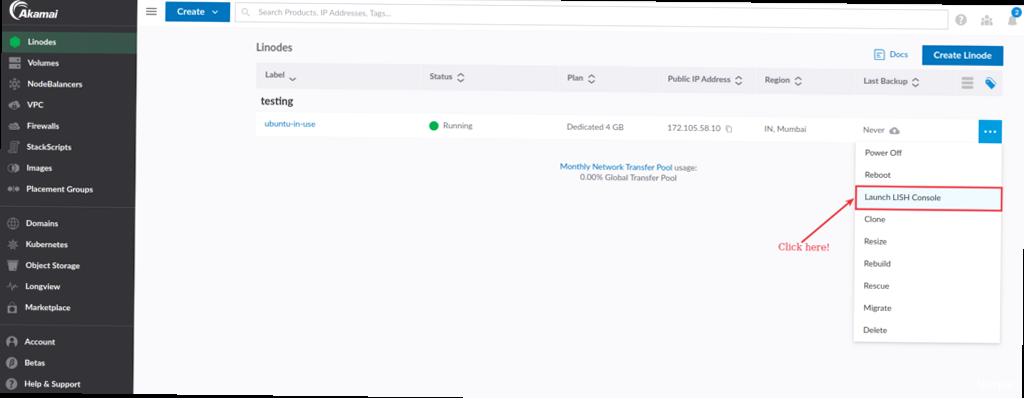Viewport: 1024px width, 398px height.
Task: Open the Docs link
Action: click(x=891, y=55)
